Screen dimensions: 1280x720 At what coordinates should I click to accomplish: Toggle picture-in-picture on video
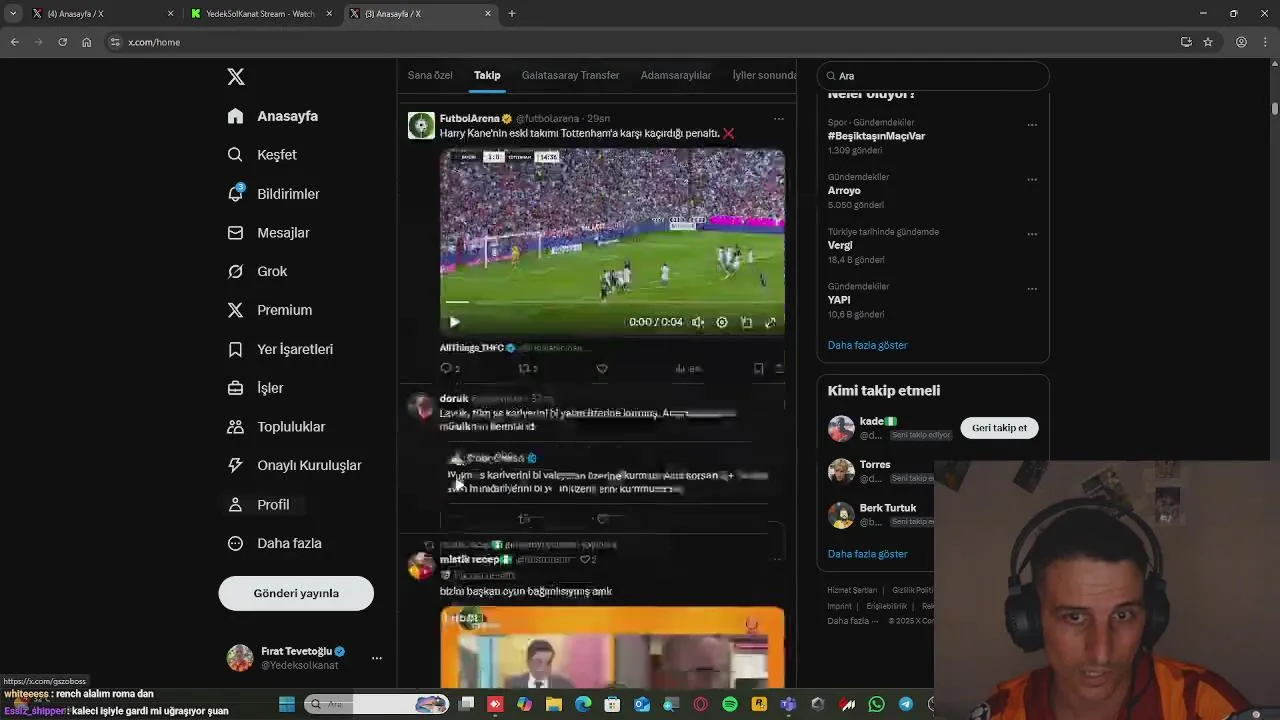pos(746,322)
